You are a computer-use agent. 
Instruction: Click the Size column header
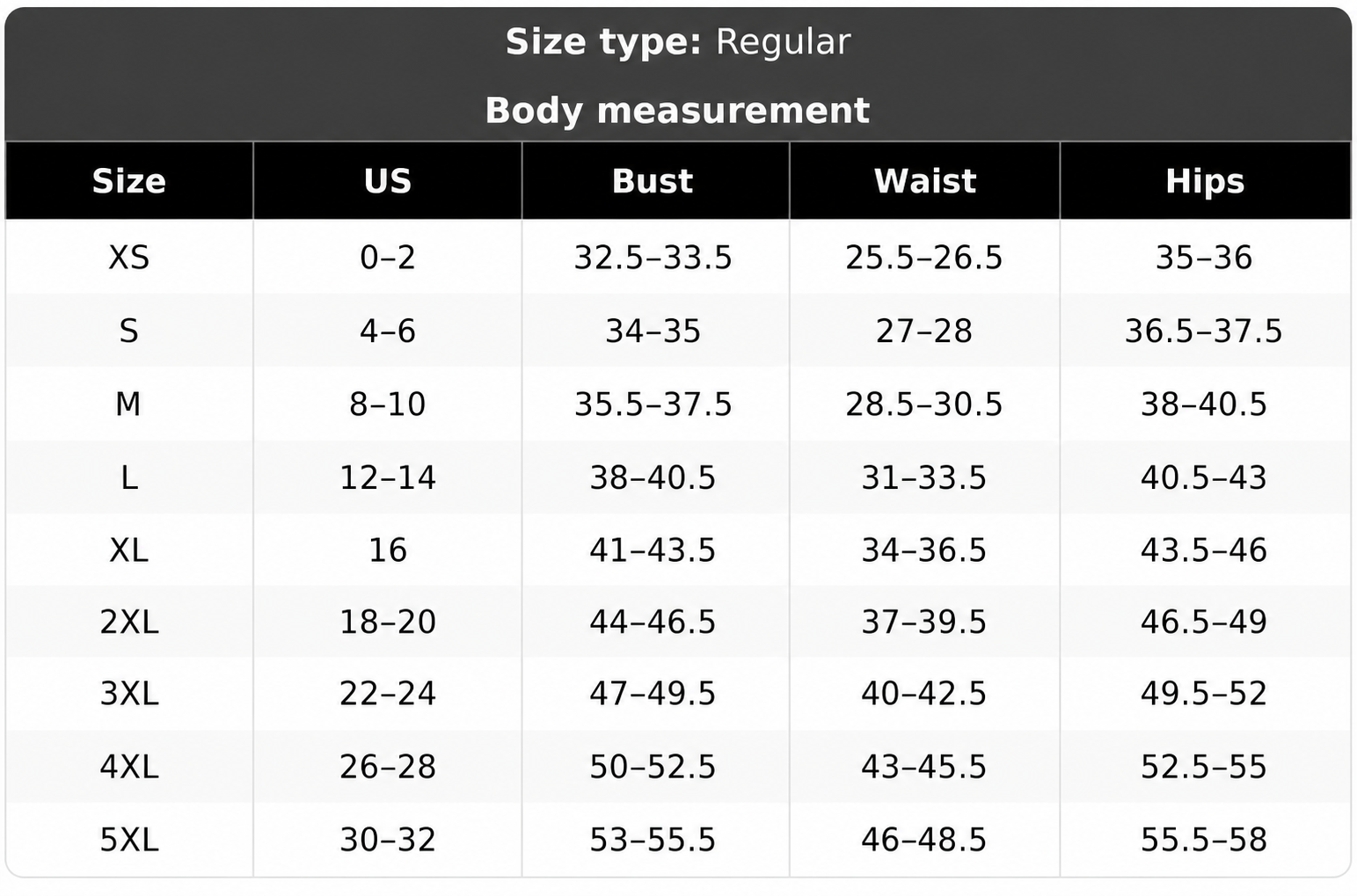(x=129, y=181)
